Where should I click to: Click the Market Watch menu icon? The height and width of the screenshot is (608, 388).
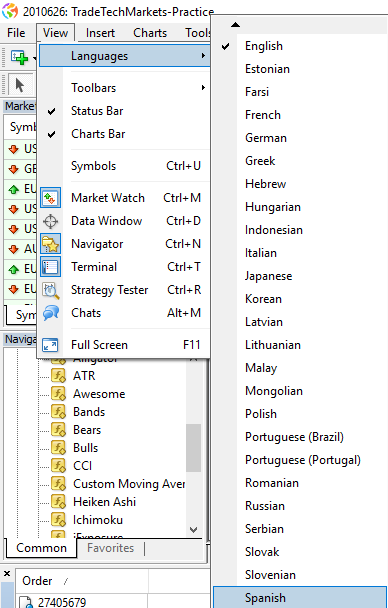tap(50, 198)
